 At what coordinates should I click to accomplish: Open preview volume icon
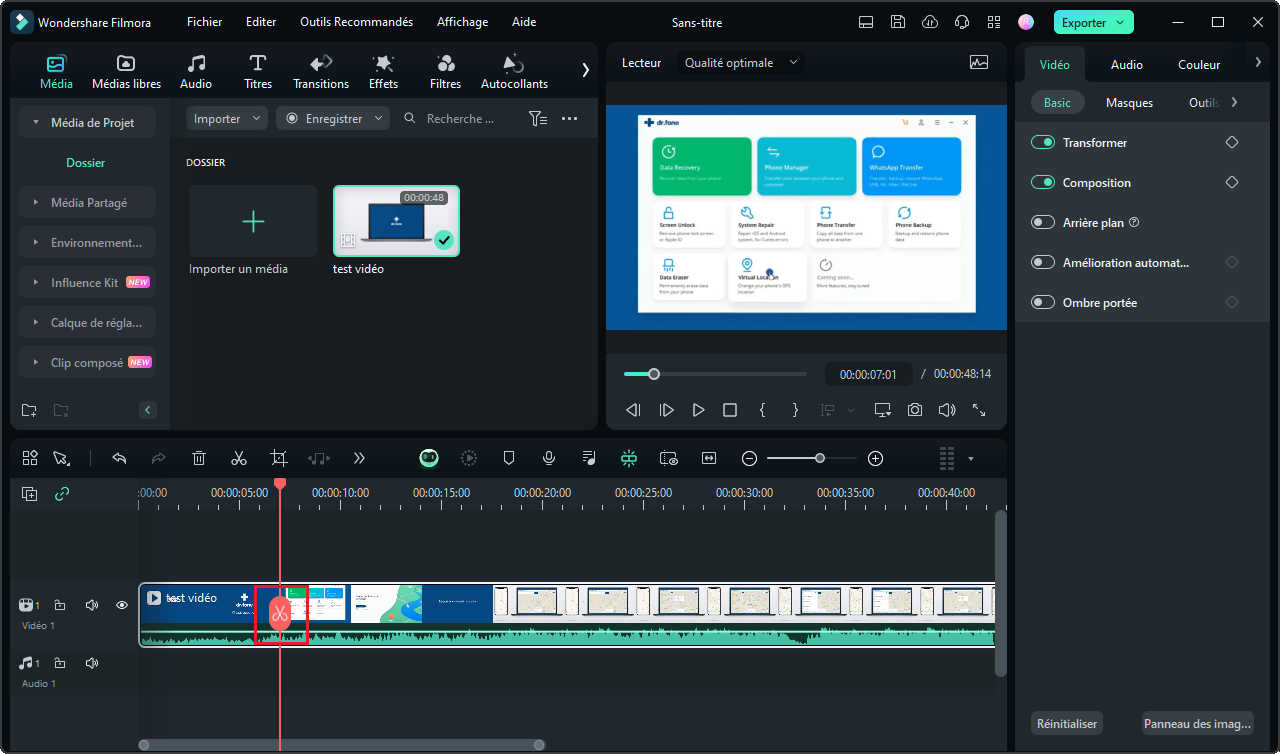pos(947,410)
